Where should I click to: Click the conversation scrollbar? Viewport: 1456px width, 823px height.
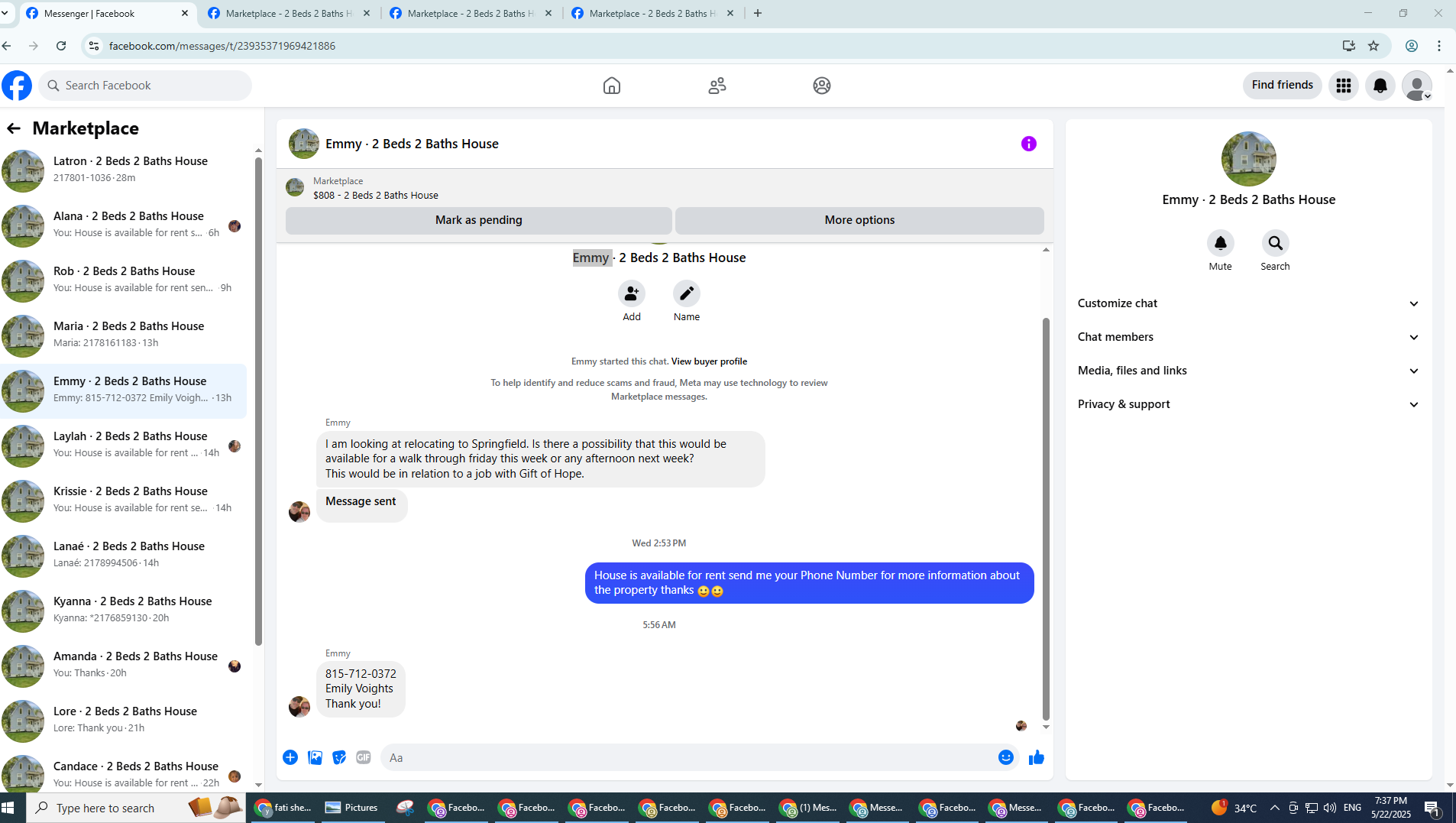pyautogui.click(x=1046, y=519)
